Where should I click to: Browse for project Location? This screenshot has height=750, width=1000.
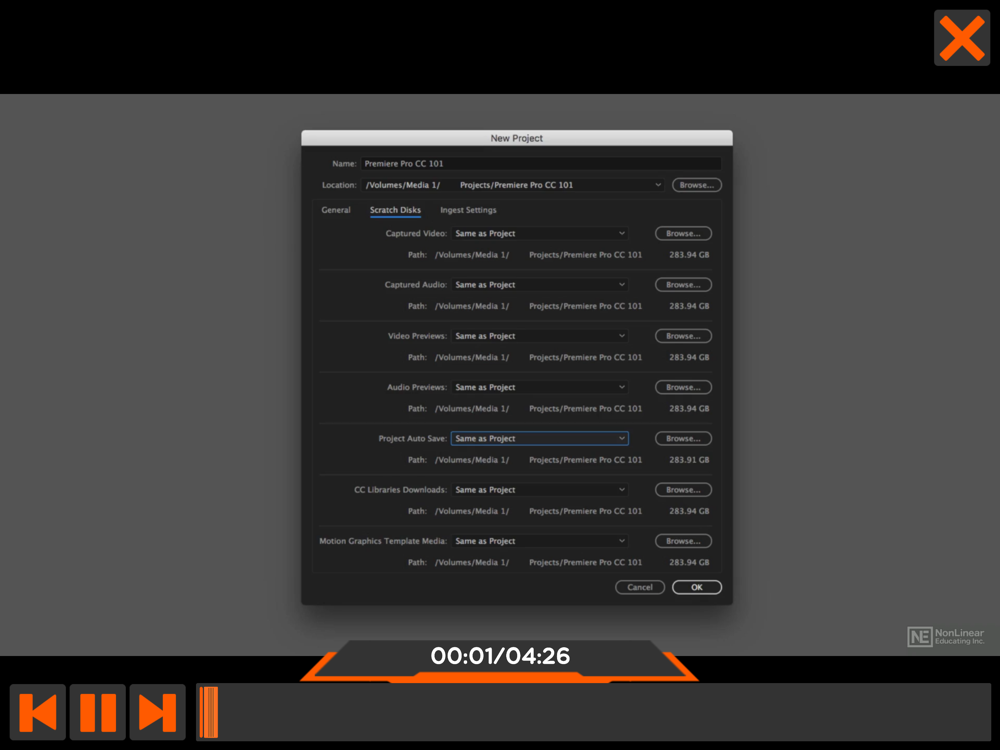[696, 185]
